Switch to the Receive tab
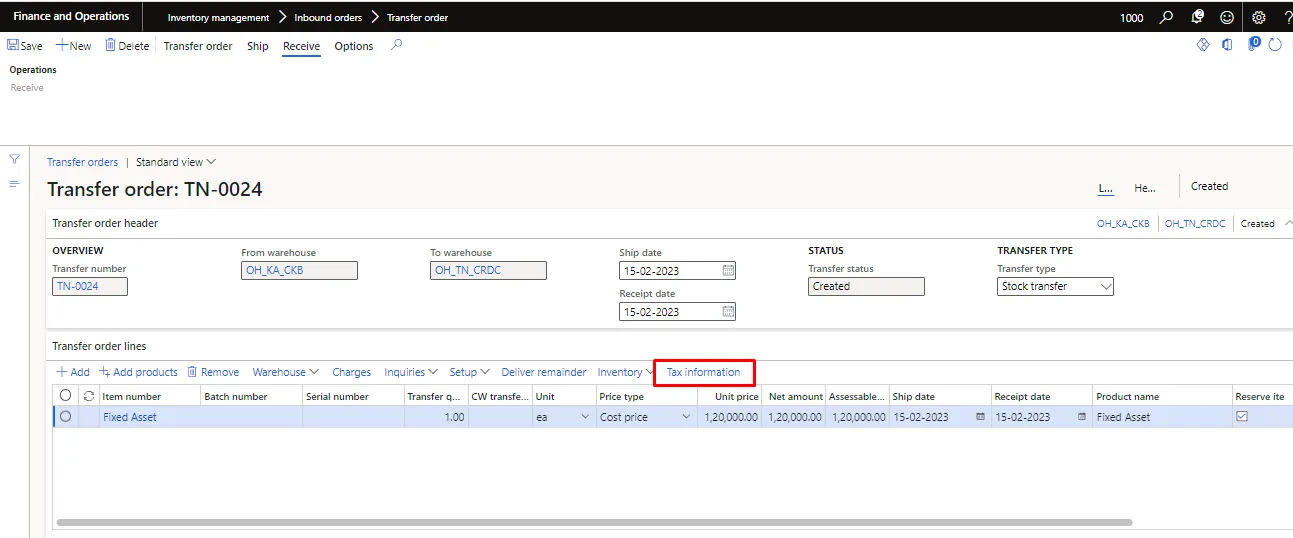Screen dimensions: 1293x538 [x=301, y=46]
